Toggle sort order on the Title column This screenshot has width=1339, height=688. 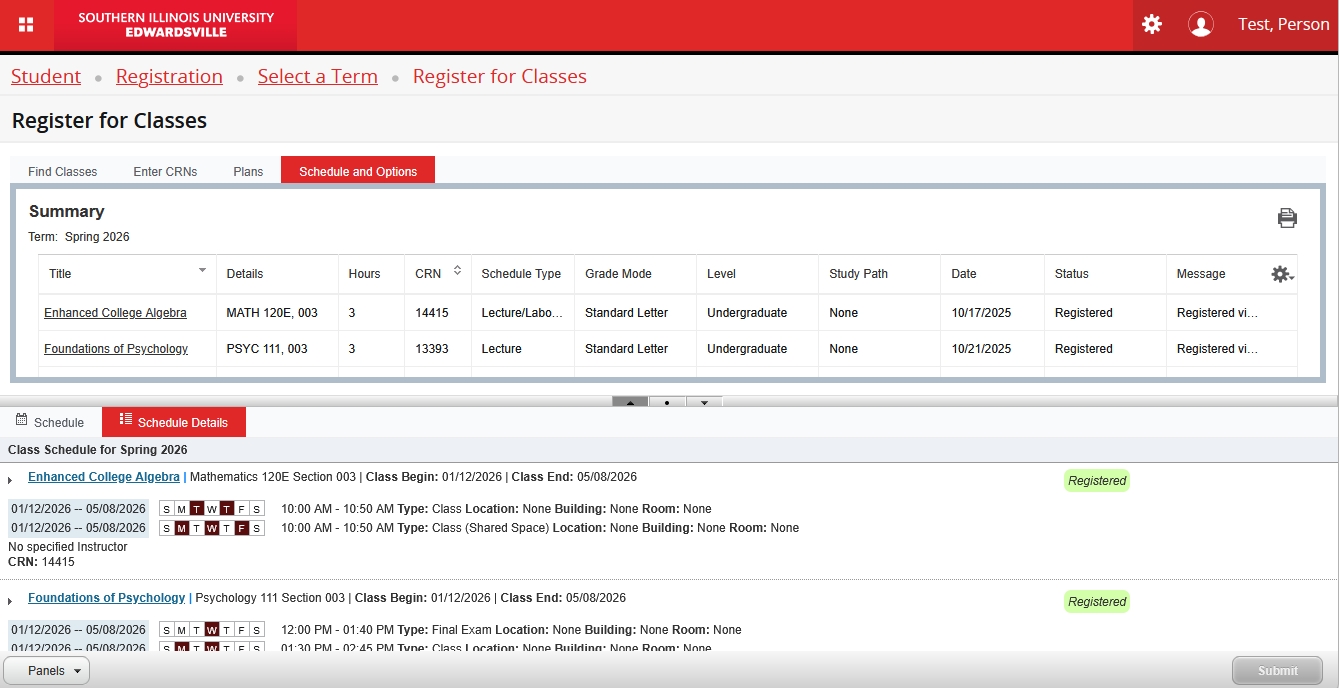(202, 270)
